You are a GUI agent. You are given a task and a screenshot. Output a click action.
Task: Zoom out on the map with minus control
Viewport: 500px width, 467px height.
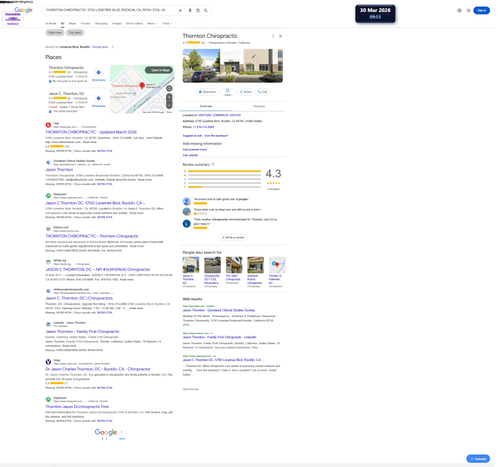tap(169, 105)
